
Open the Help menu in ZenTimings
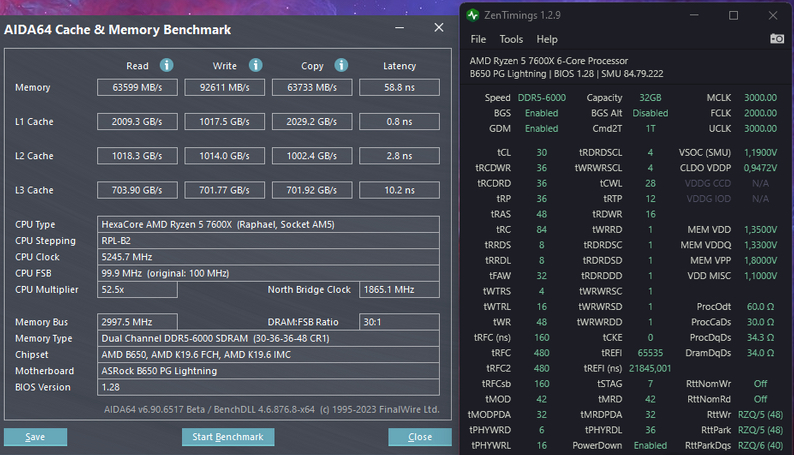[547, 39]
